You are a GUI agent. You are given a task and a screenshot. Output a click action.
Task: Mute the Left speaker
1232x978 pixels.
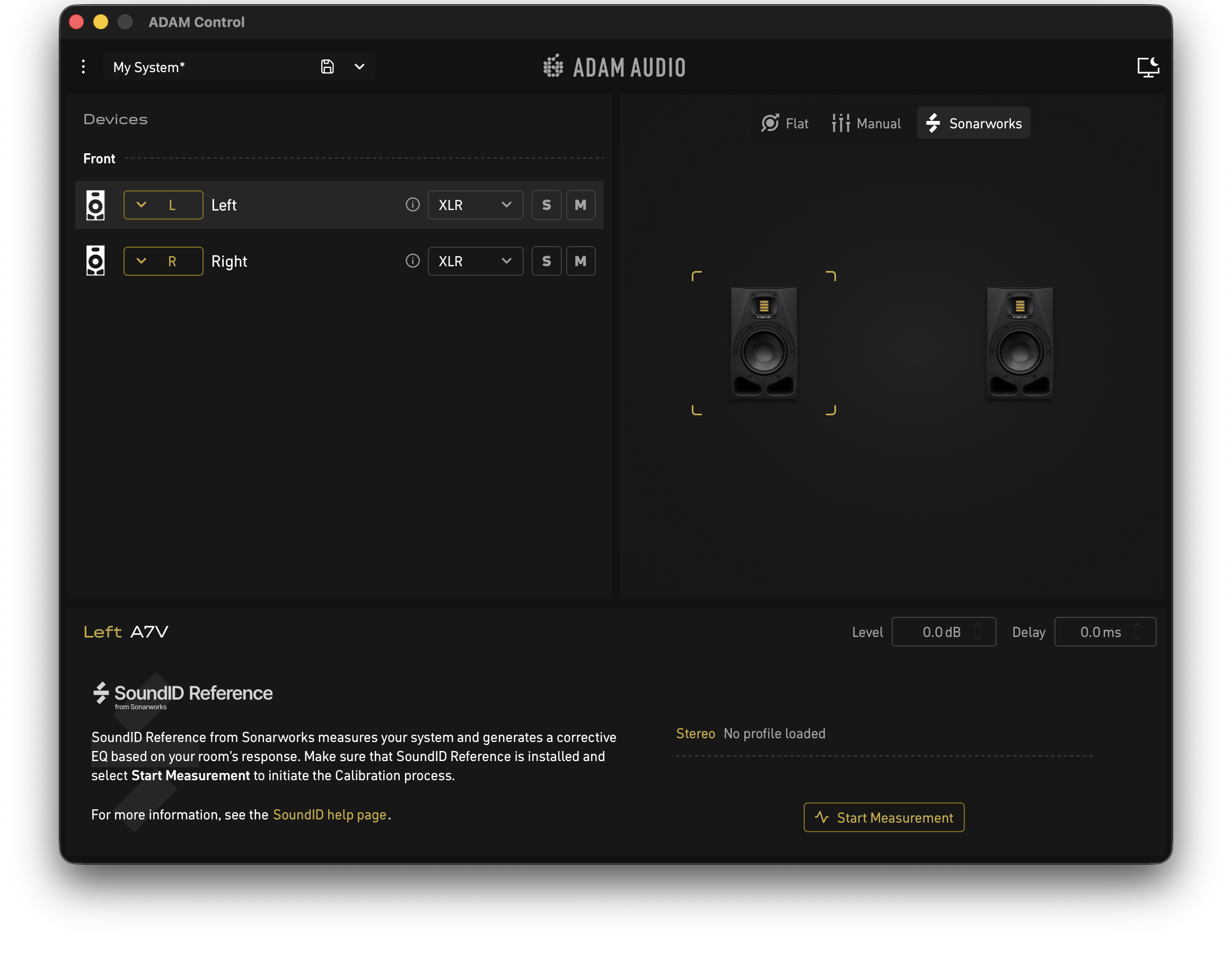[580, 205]
